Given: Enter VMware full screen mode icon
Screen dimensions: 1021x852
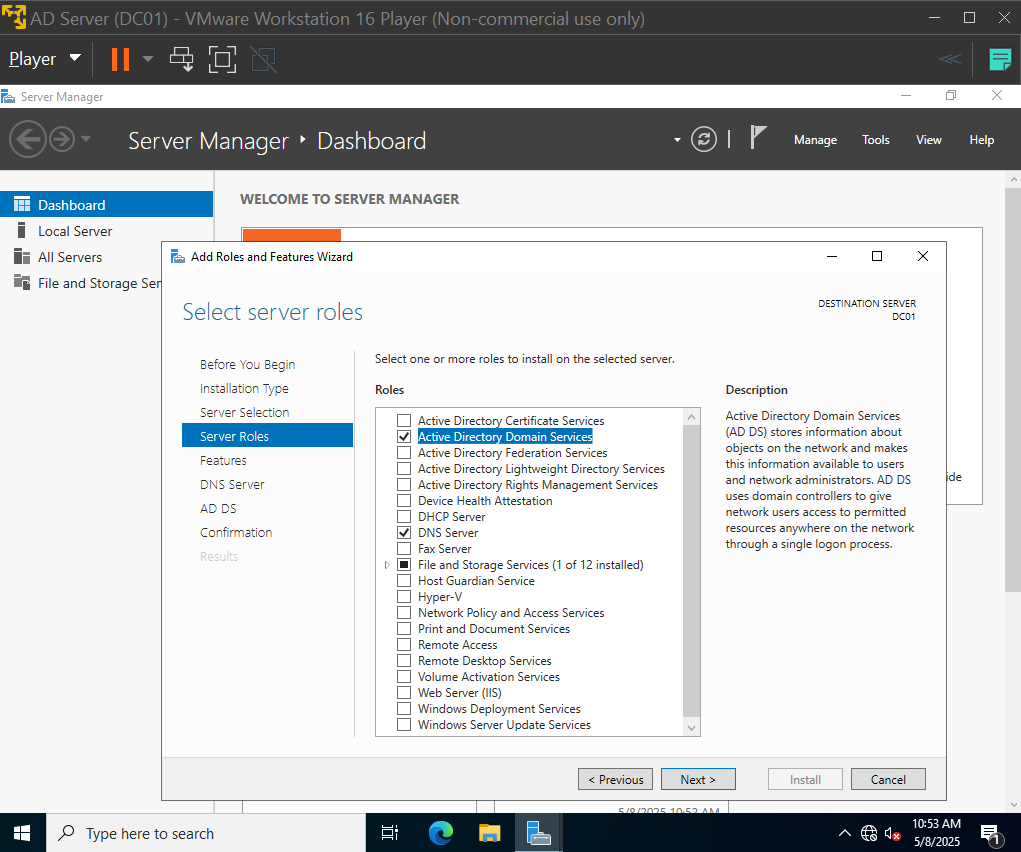Looking at the screenshot, I should pyautogui.click(x=222, y=59).
